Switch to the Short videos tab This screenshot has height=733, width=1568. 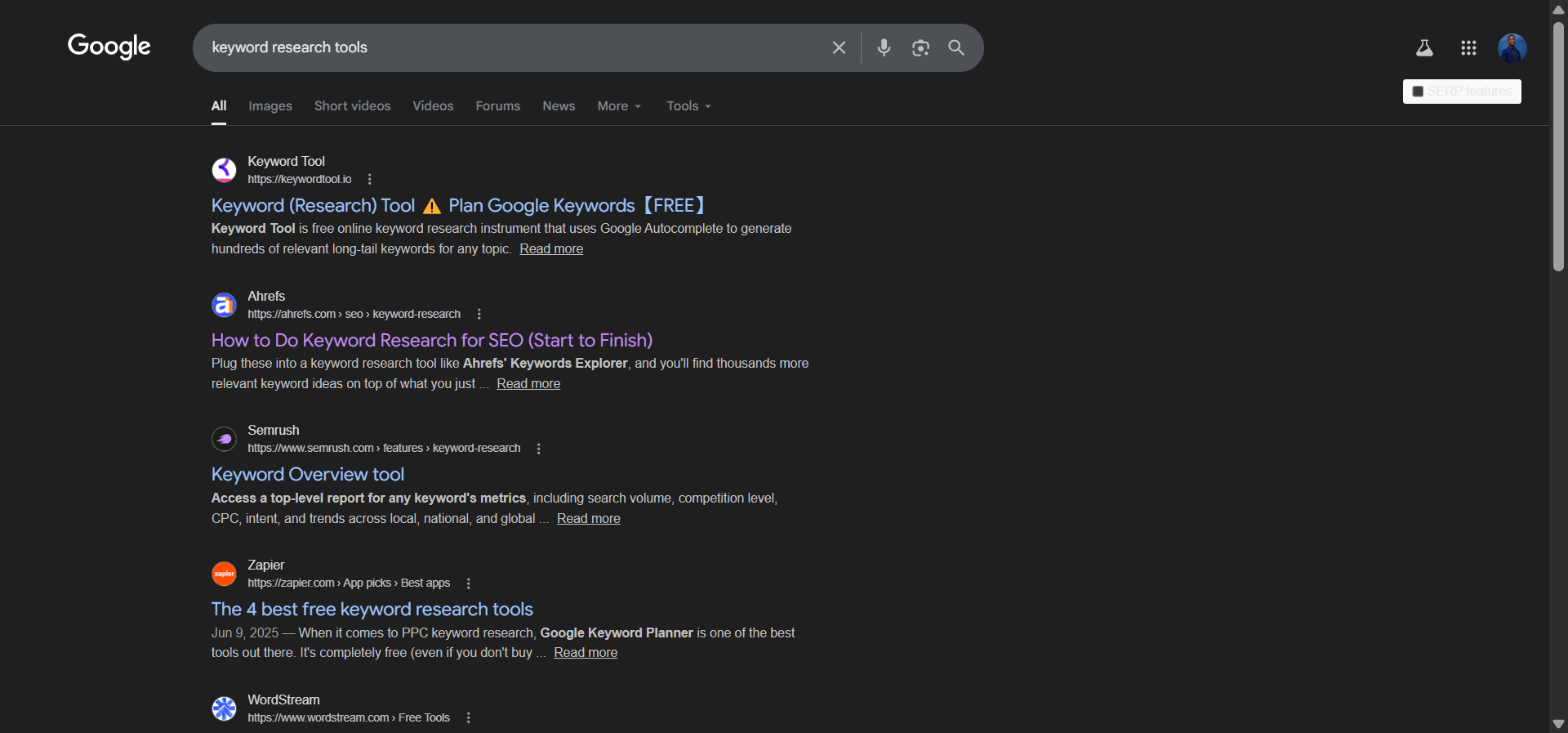353,106
